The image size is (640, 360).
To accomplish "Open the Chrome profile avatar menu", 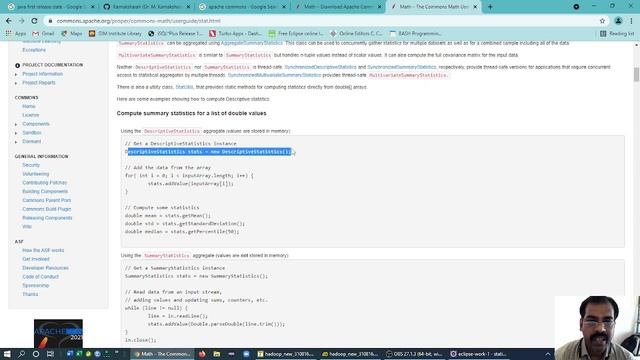I will point(618,21).
